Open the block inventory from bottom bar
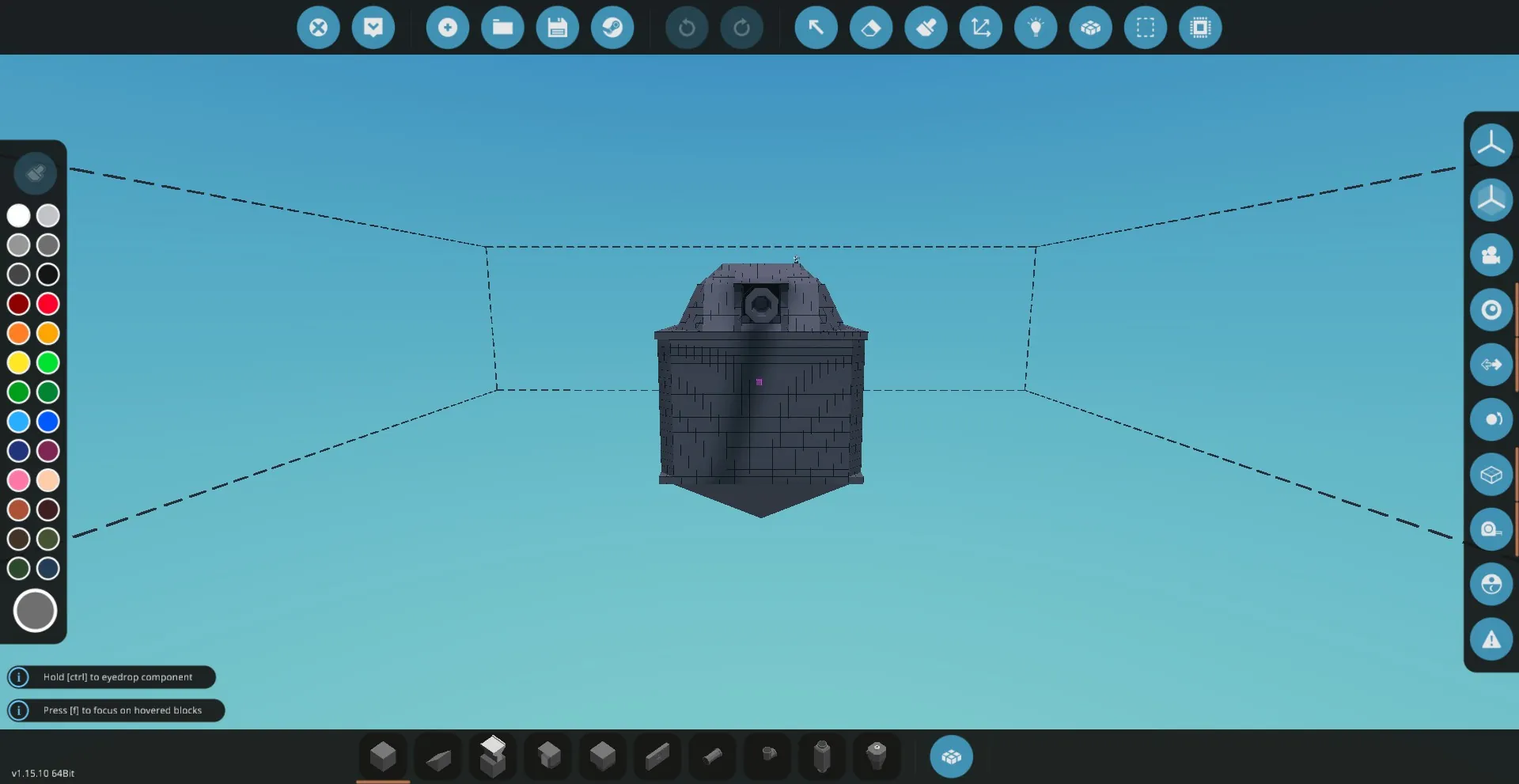1519x784 pixels. [x=951, y=757]
